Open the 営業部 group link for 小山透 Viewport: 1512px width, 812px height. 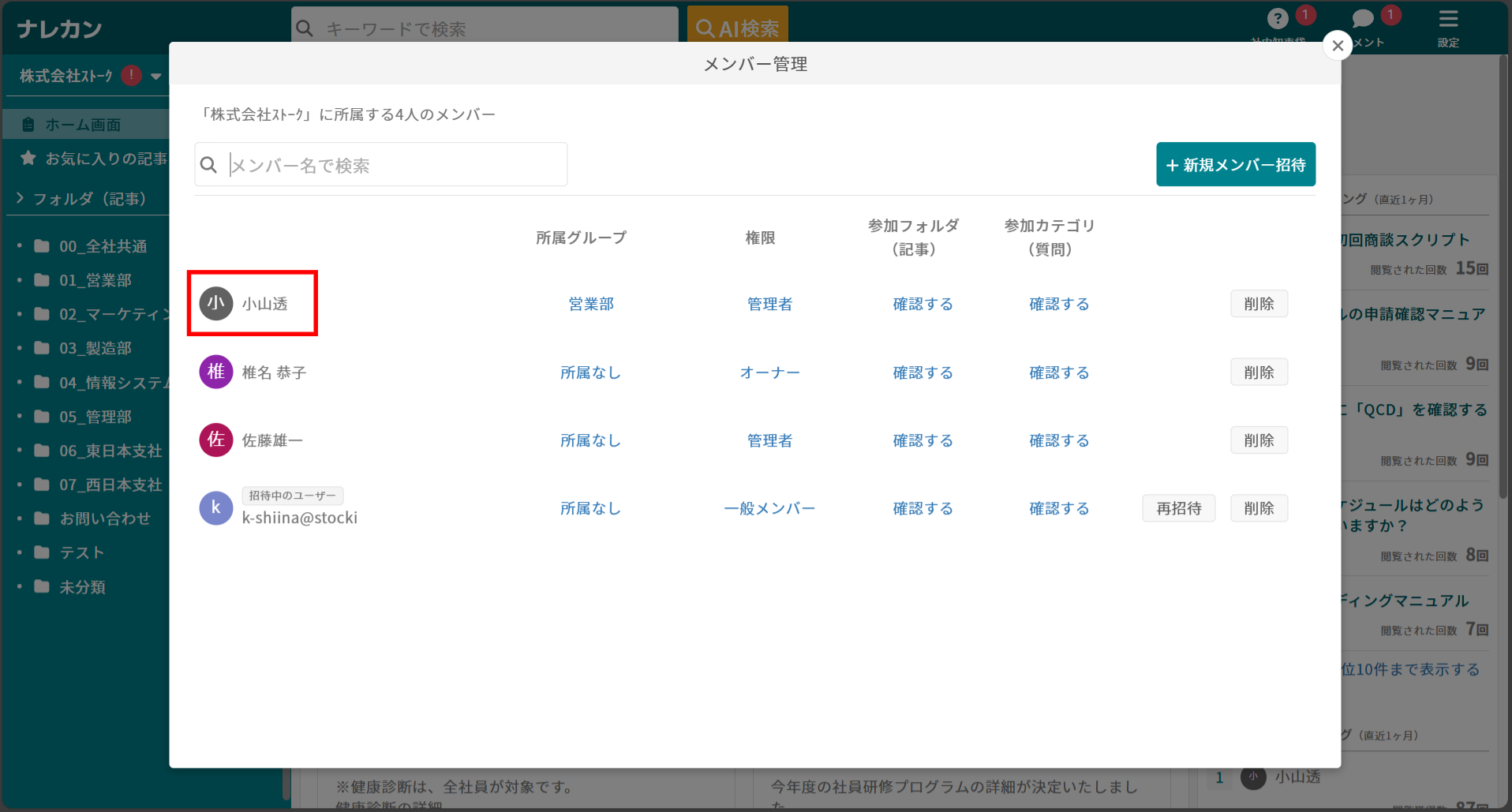(x=591, y=303)
